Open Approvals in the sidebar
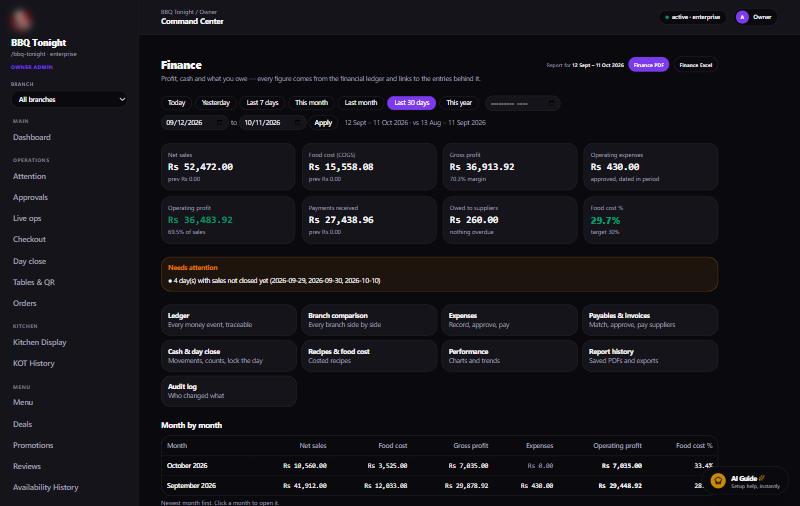Viewport: 800px width, 506px height. click(31, 197)
